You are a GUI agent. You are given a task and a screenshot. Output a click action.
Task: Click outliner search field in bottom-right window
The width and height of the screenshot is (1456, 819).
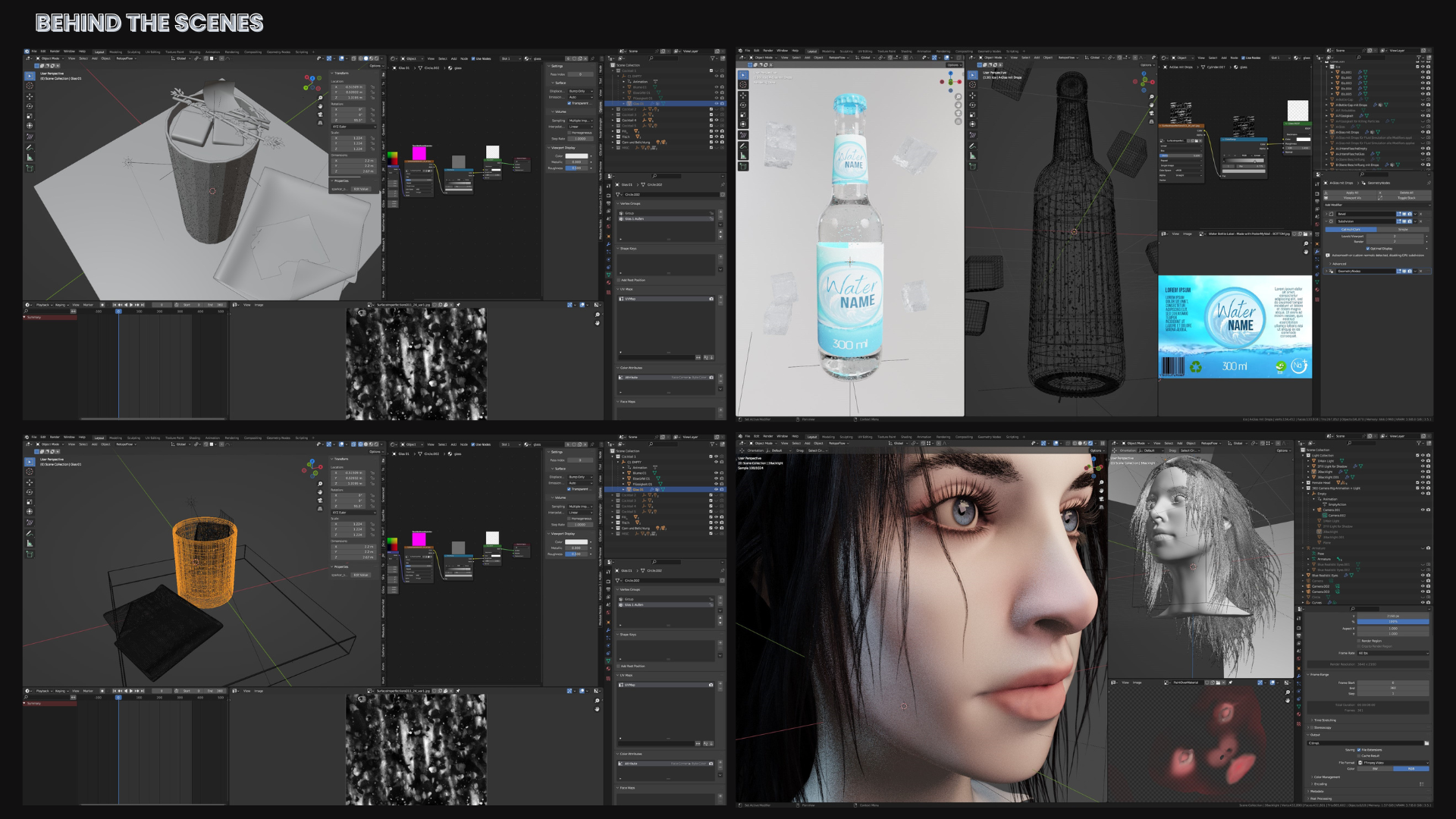point(1361,443)
